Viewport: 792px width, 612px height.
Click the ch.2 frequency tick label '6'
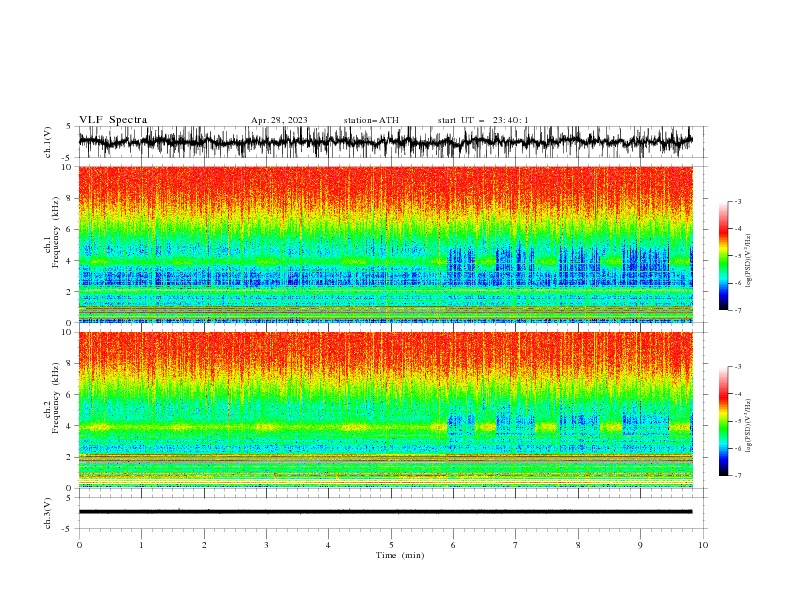[69, 394]
